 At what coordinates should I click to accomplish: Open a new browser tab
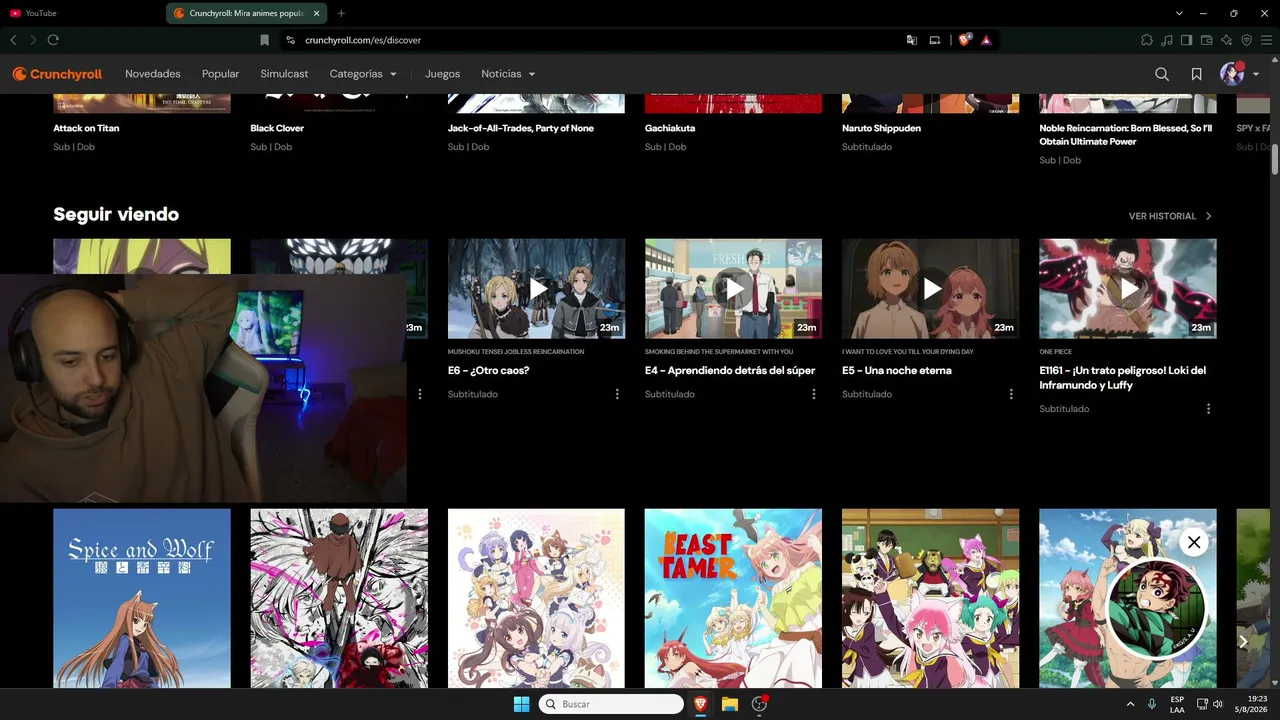point(341,13)
